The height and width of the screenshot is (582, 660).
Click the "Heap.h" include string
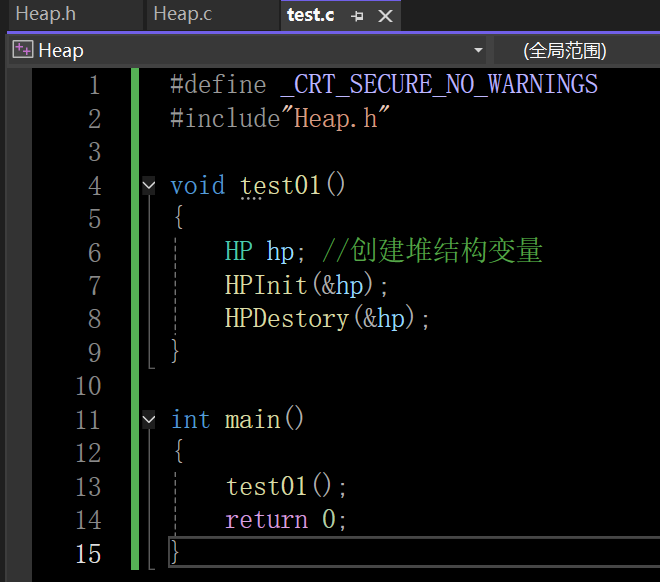click(x=335, y=118)
